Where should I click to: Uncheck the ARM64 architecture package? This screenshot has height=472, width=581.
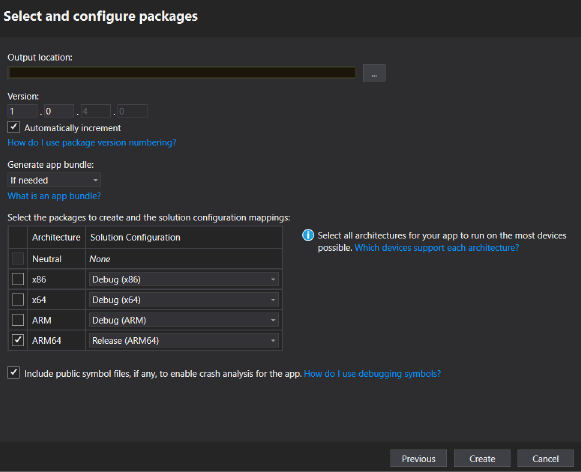coord(18,340)
